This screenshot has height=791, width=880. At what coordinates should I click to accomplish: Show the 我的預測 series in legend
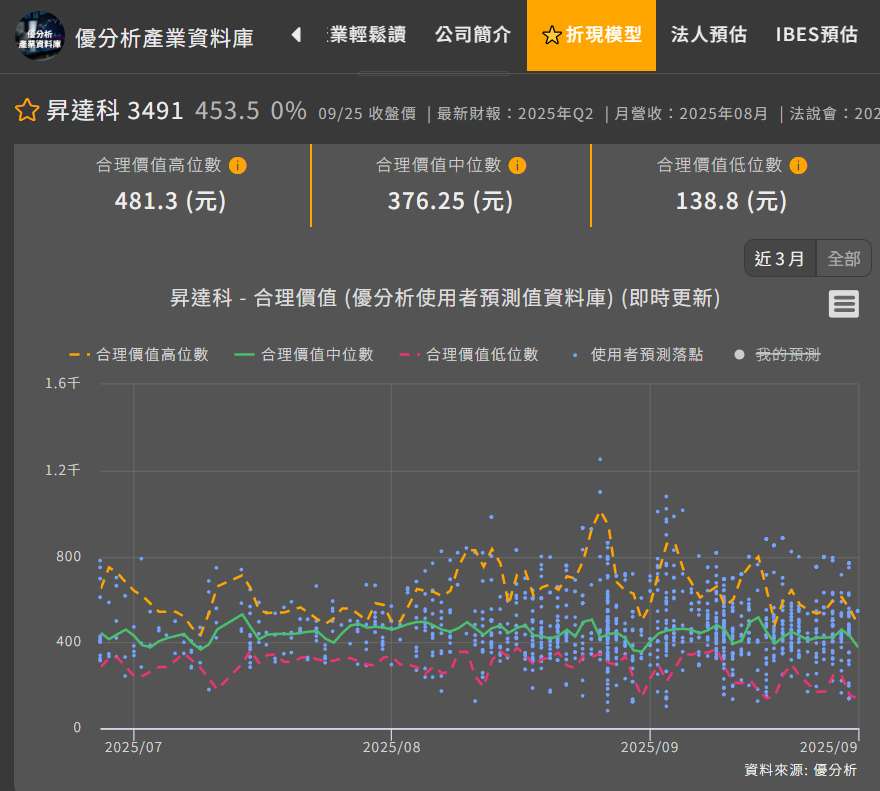pos(778,354)
